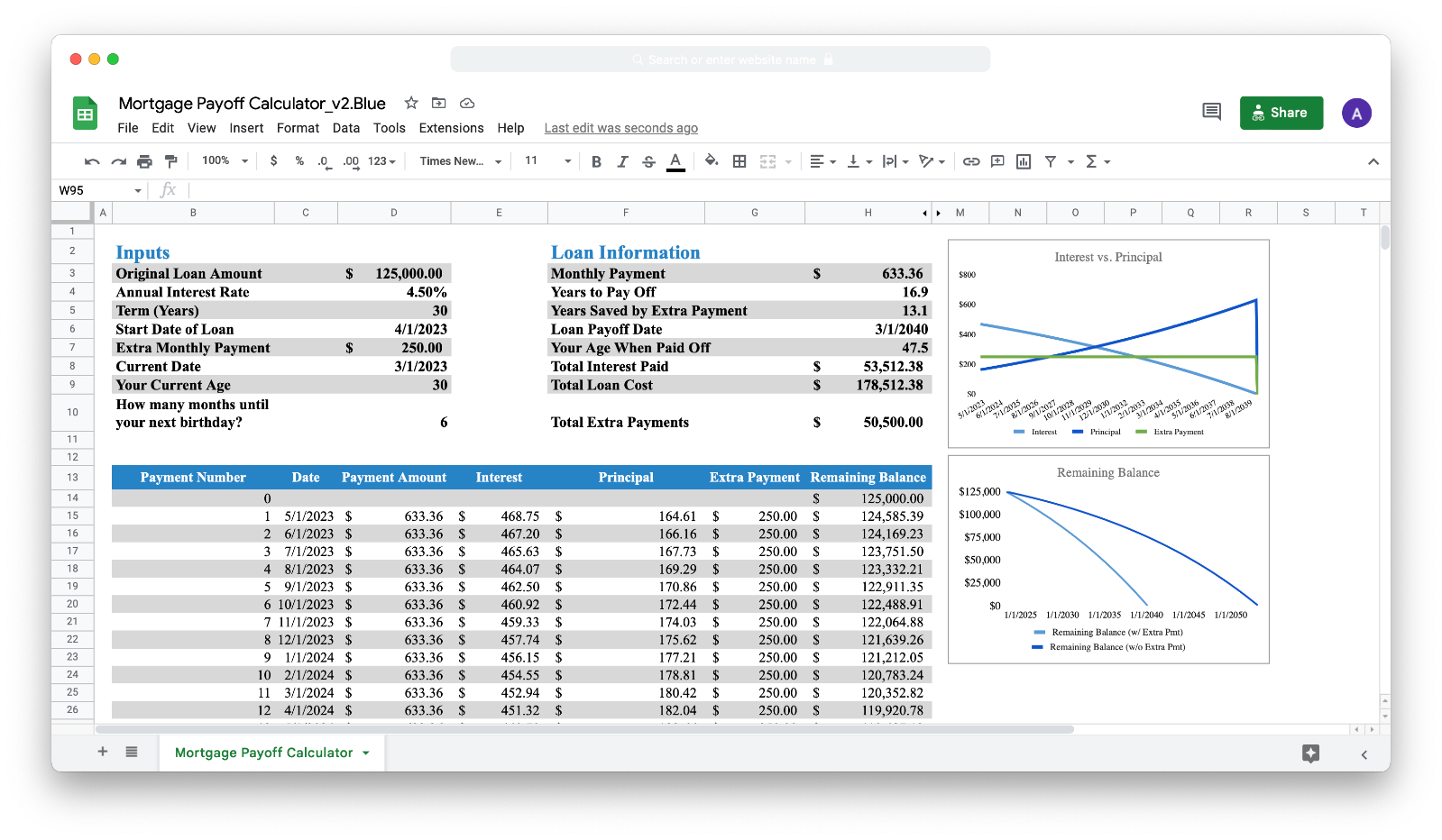Image resolution: width=1442 pixels, height=840 pixels.
Task: Decrease decimal places
Action: coord(323,161)
